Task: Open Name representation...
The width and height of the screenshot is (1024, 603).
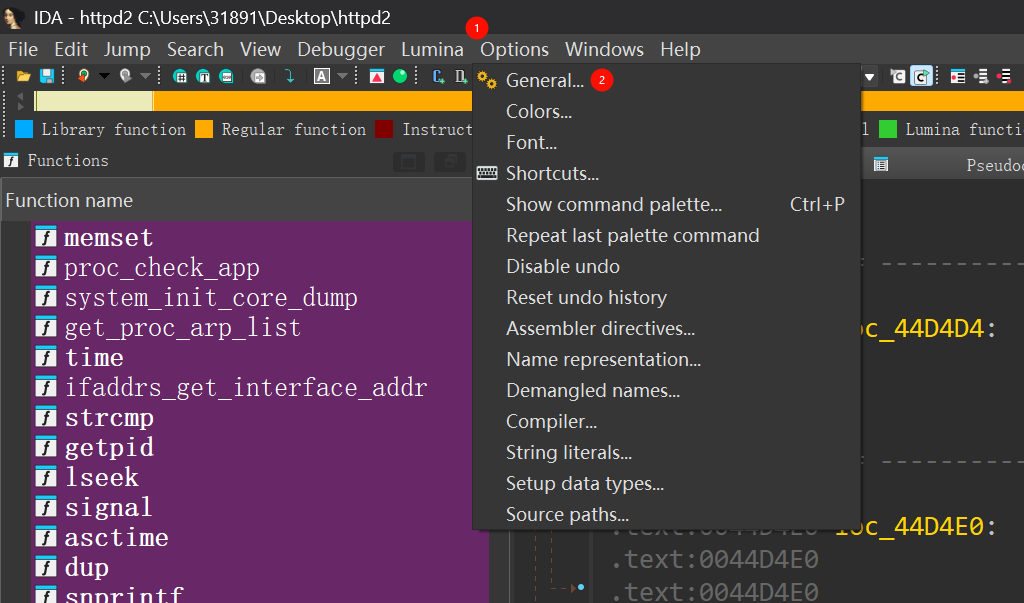Action: pos(667,359)
